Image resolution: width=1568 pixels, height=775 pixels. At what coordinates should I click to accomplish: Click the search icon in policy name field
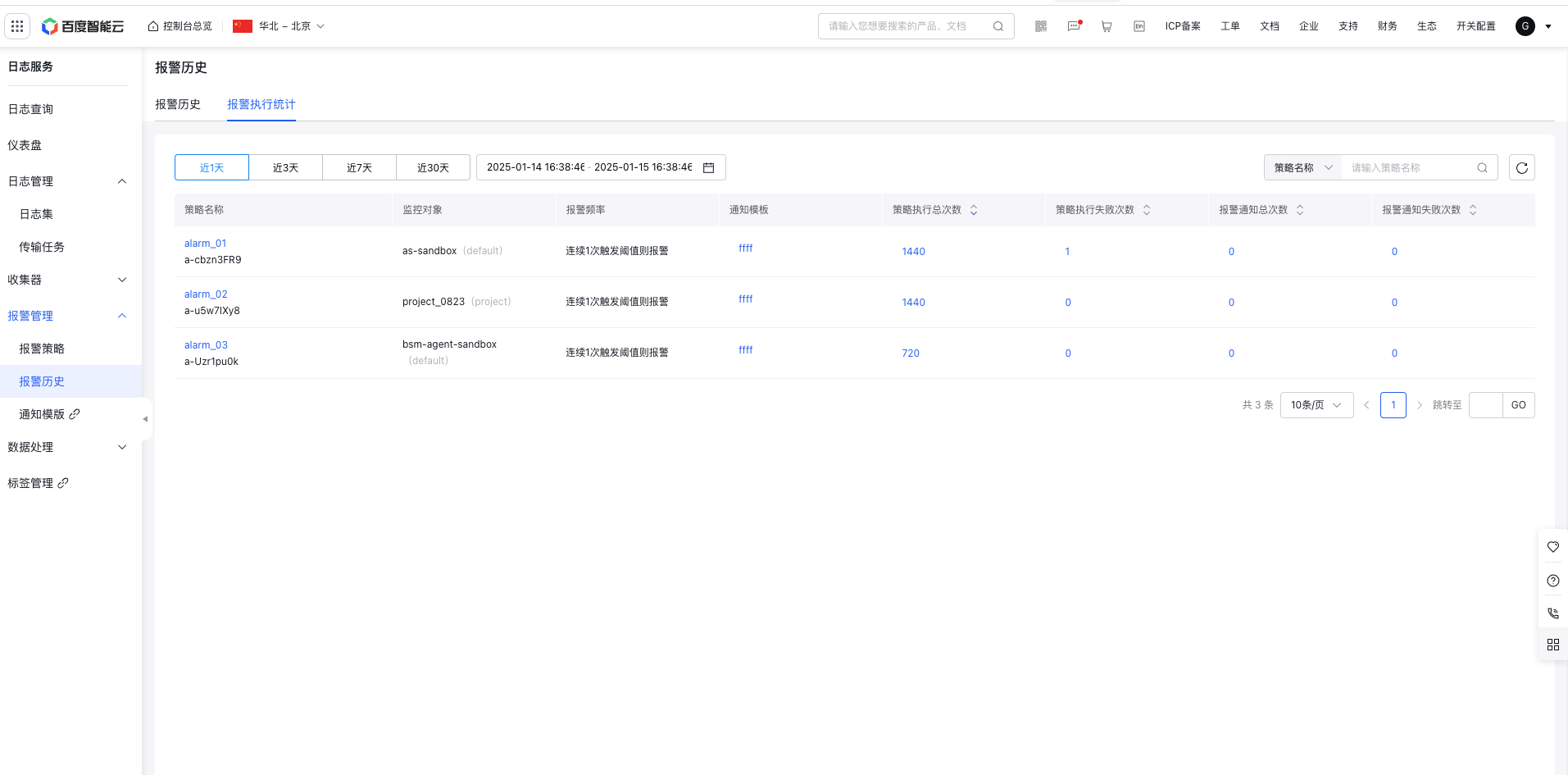[1482, 167]
